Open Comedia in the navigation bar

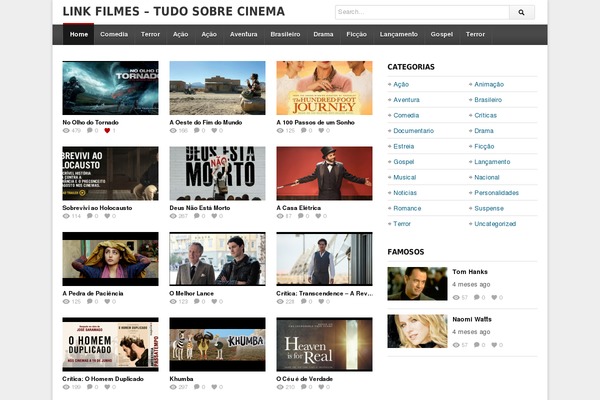point(114,34)
